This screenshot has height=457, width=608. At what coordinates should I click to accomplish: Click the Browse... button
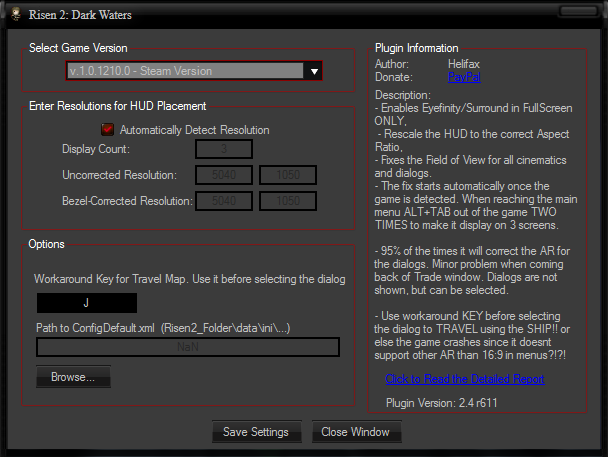click(73, 377)
